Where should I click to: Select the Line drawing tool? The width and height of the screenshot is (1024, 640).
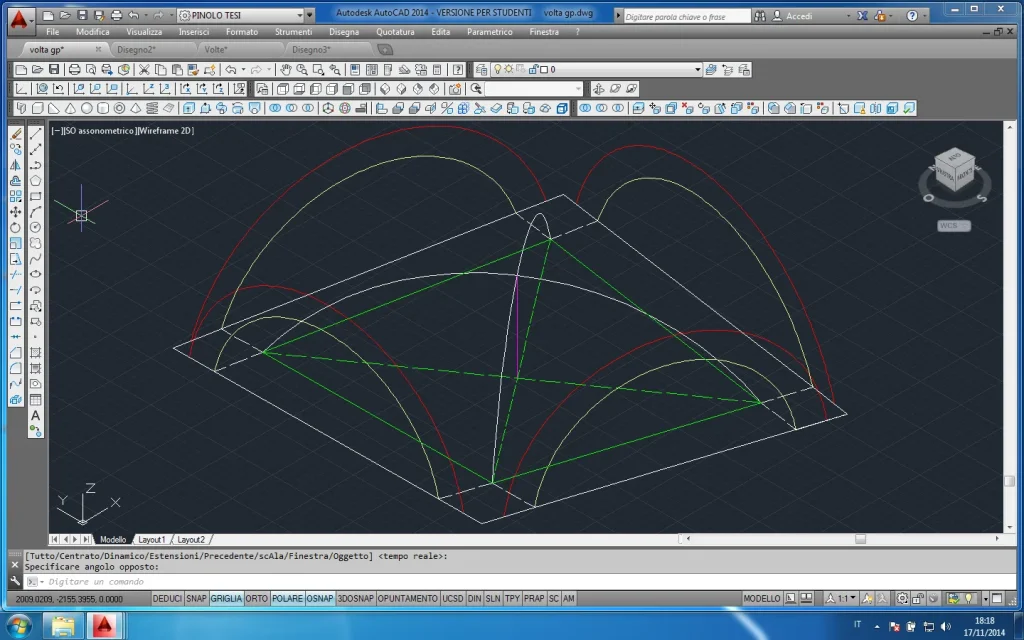pos(36,133)
